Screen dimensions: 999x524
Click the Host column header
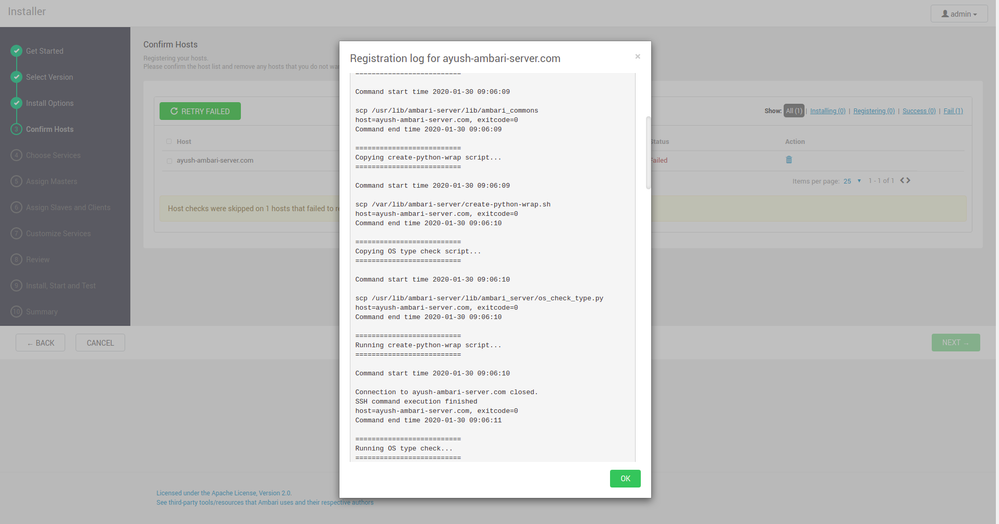183,142
